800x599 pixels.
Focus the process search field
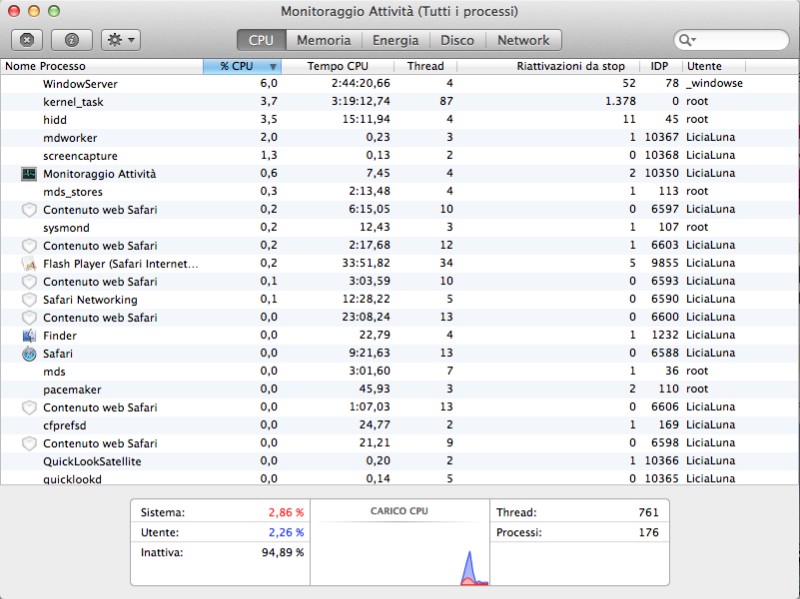731,40
